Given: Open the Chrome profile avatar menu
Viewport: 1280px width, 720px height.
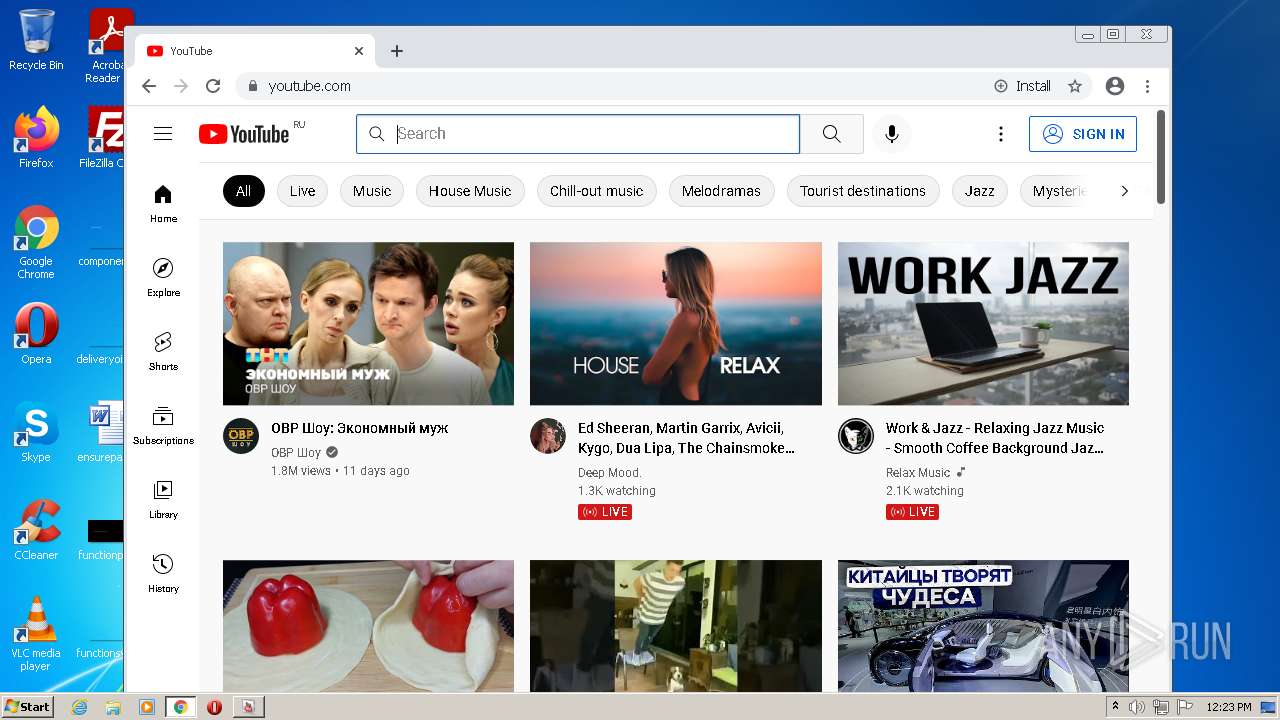Looking at the screenshot, I should point(1115,86).
